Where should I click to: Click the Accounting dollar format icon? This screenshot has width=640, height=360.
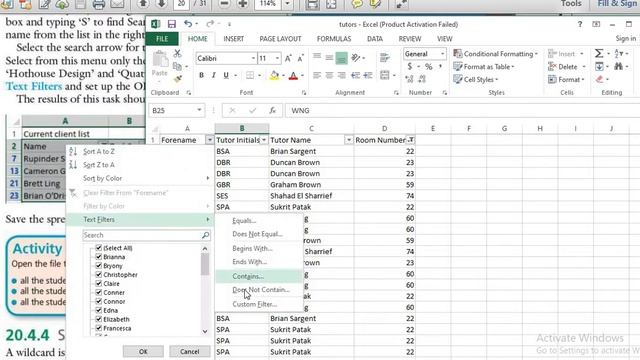point(409,67)
